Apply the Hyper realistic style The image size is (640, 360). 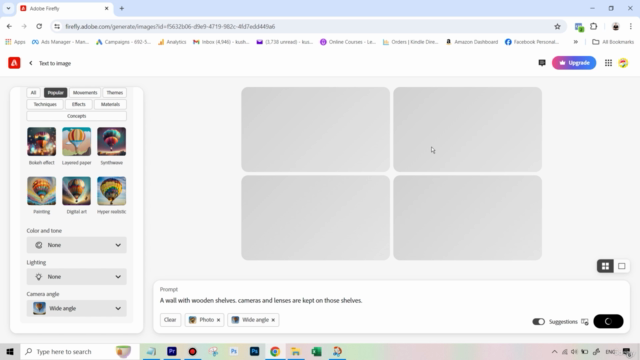coord(111,191)
